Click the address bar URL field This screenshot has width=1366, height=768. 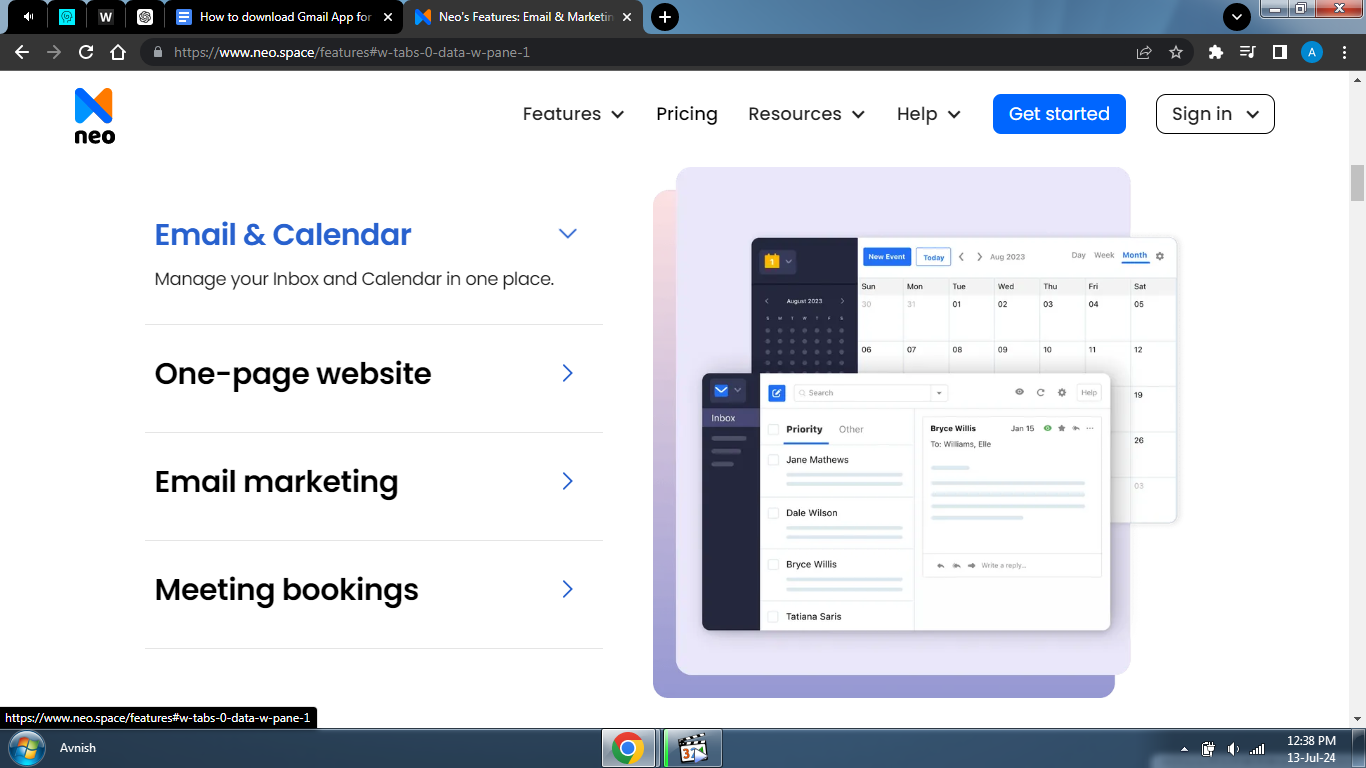[x=640, y=52]
